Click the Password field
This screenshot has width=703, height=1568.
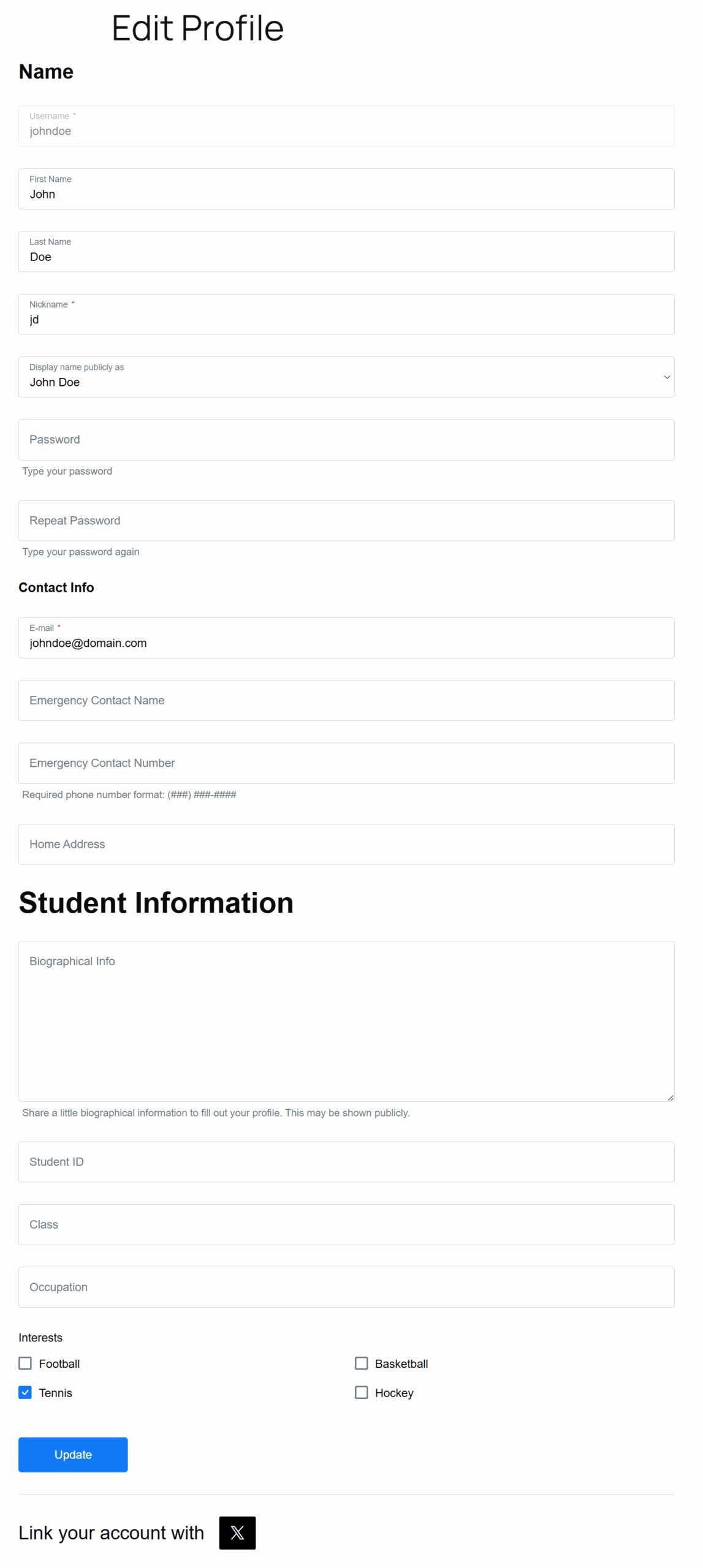coord(346,439)
